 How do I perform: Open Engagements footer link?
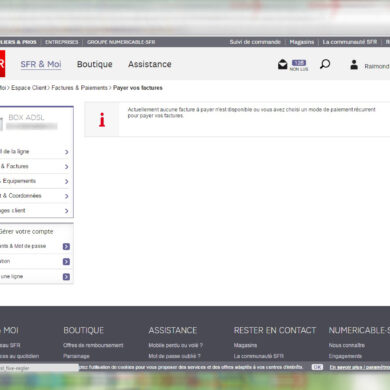click(345, 356)
